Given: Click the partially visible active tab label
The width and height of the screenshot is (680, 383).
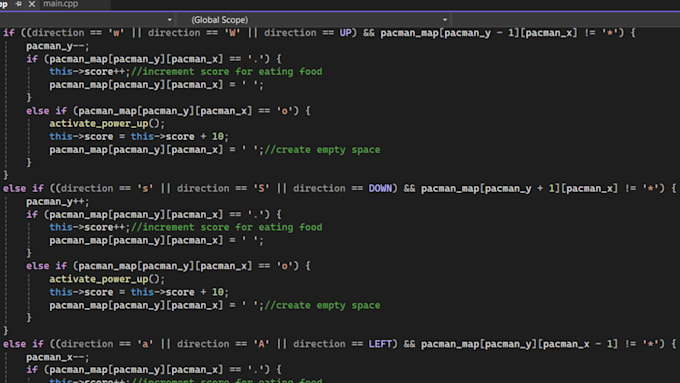Looking at the screenshot, I should tap(4, 4).
